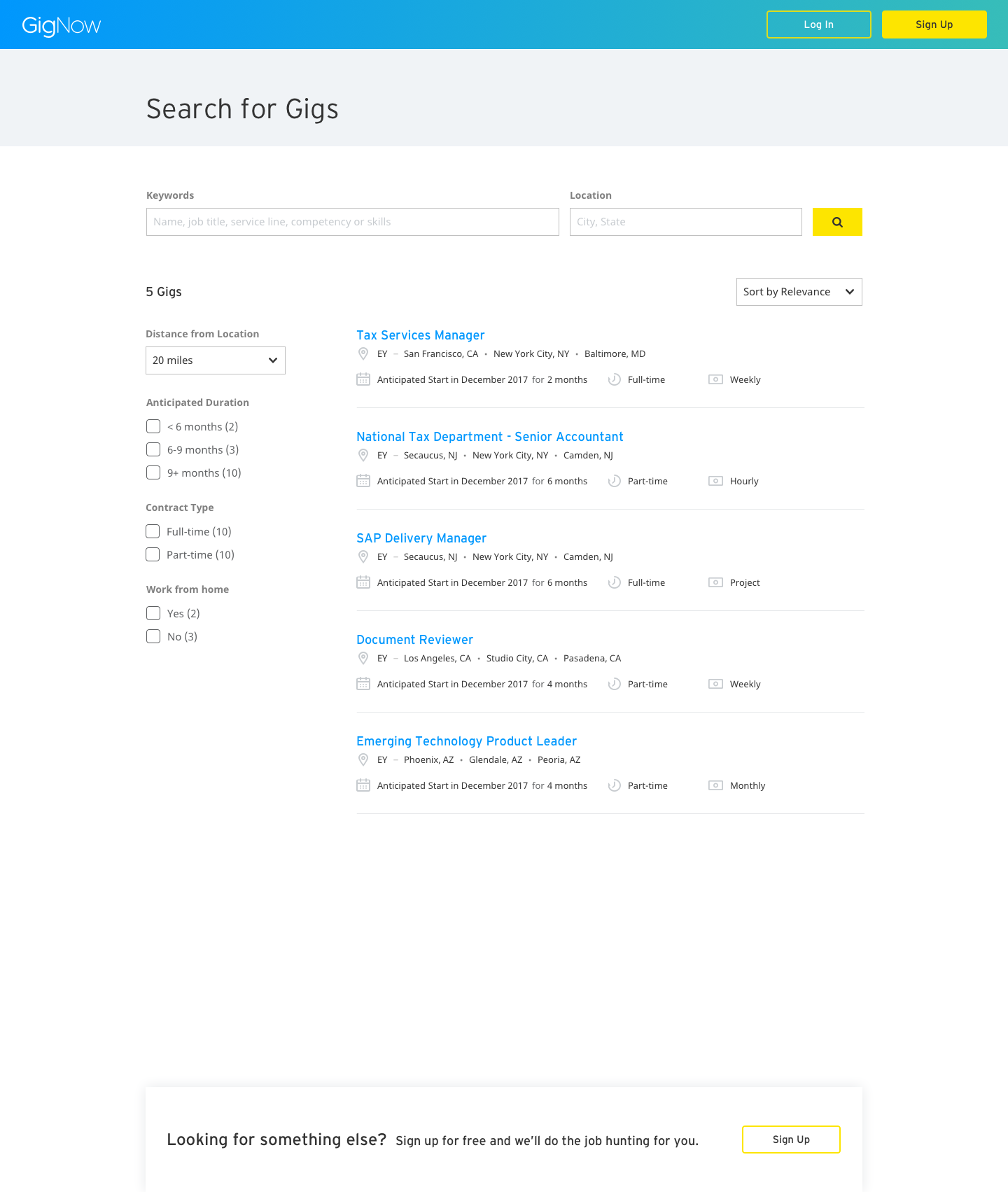1008x1192 pixels.
Task: Click calendar icon in Document Reviewer row
Action: tap(363, 684)
